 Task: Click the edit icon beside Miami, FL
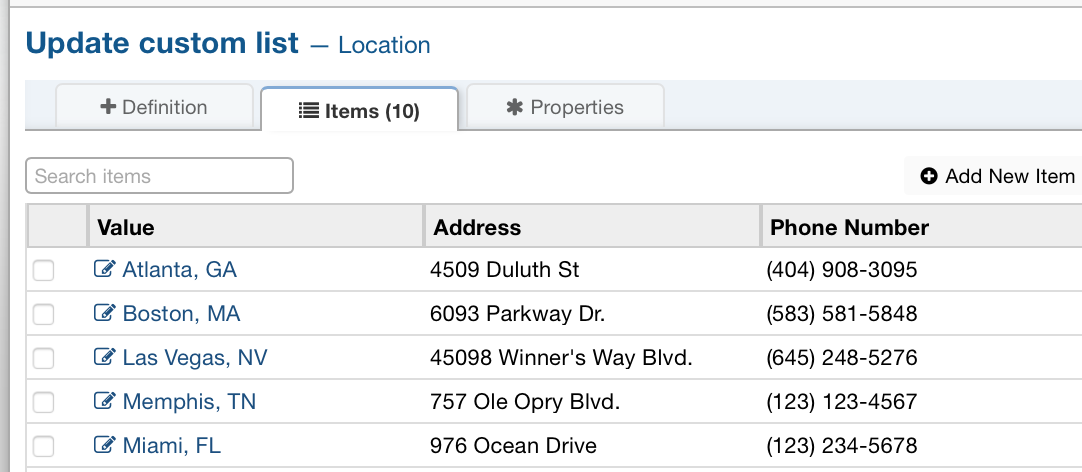[104, 445]
